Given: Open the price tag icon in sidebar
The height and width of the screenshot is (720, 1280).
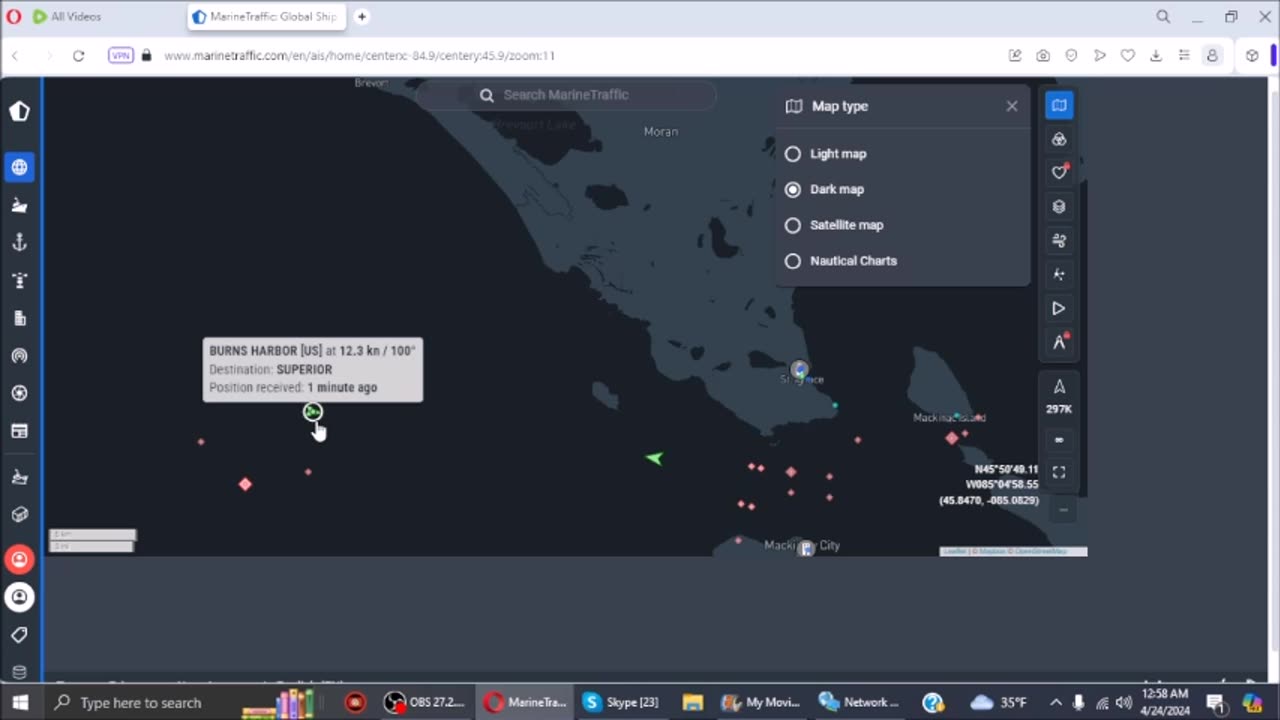Looking at the screenshot, I should pyautogui.click(x=20, y=635).
